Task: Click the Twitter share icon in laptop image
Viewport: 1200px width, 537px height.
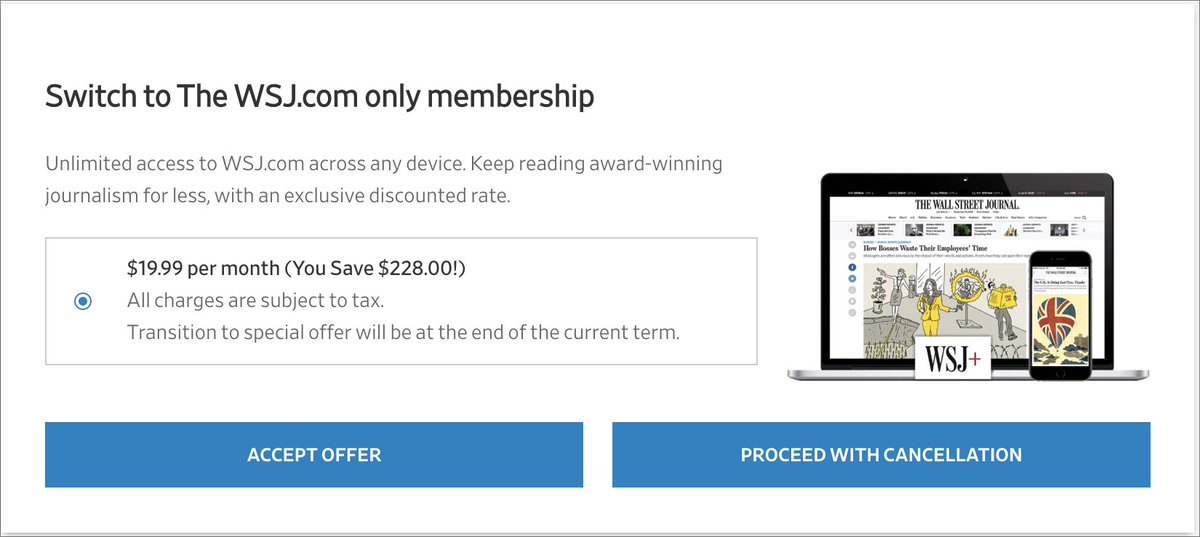Action: coord(852,279)
